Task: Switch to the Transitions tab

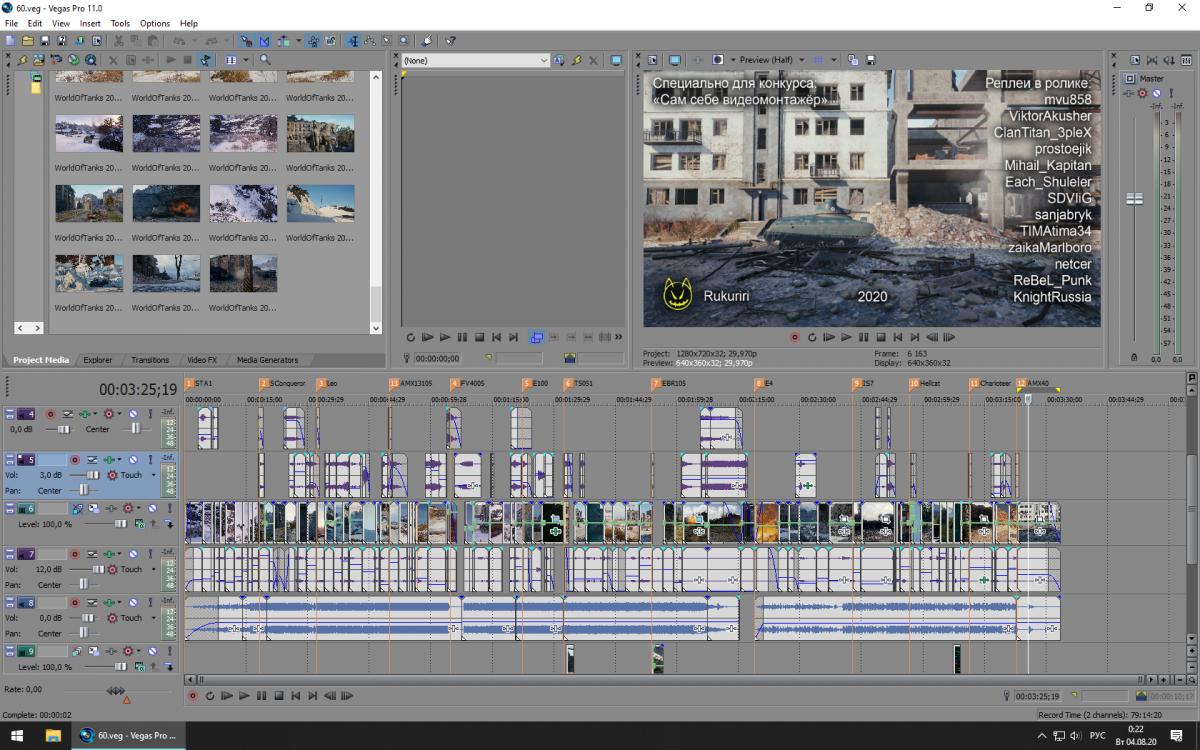Action: 150,360
